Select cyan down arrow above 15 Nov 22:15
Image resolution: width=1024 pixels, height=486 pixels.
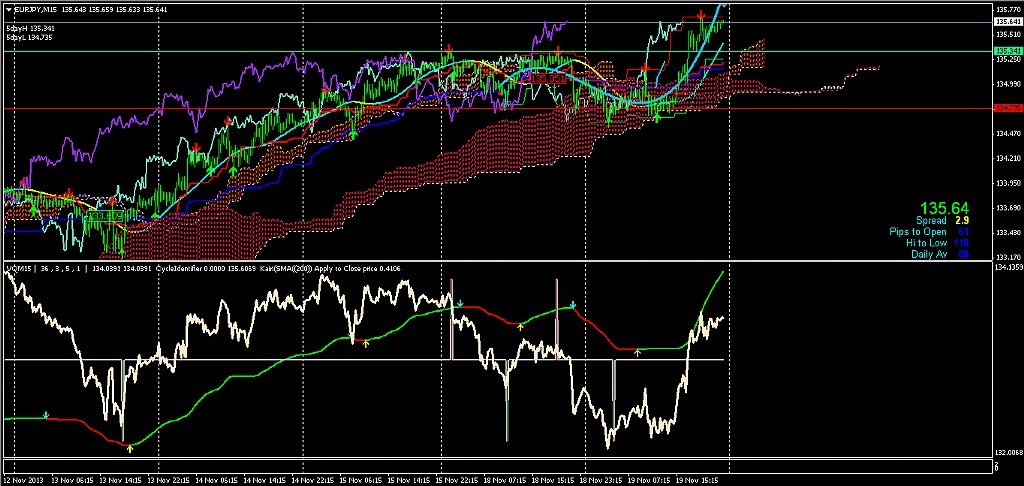(460, 304)
